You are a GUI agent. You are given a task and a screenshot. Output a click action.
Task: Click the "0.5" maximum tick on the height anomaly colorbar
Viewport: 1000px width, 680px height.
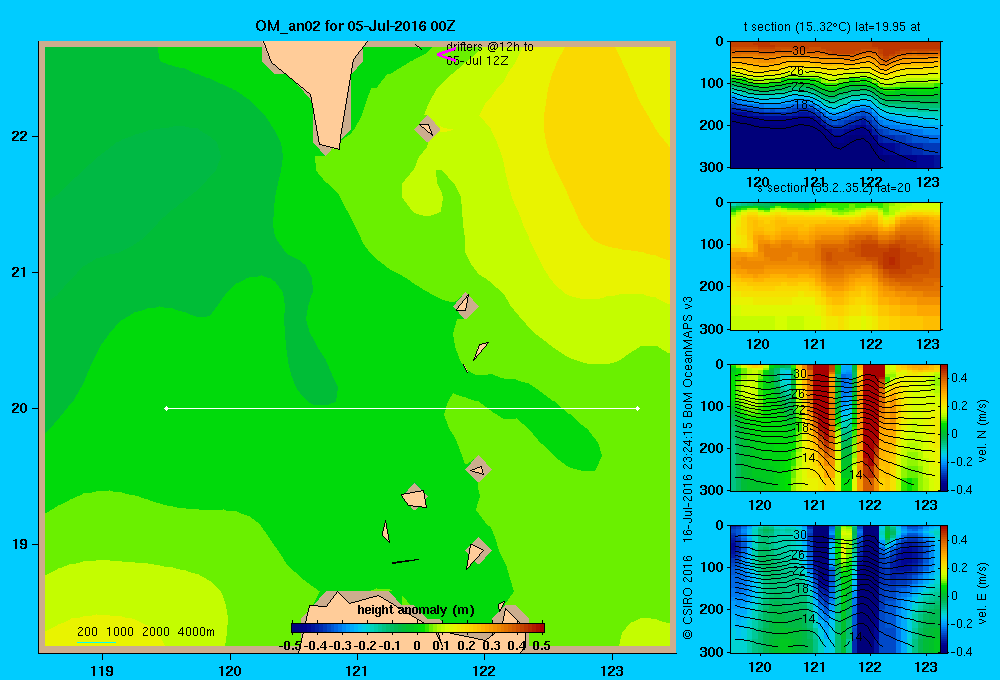pyautogui.click(x=541, y=646)
